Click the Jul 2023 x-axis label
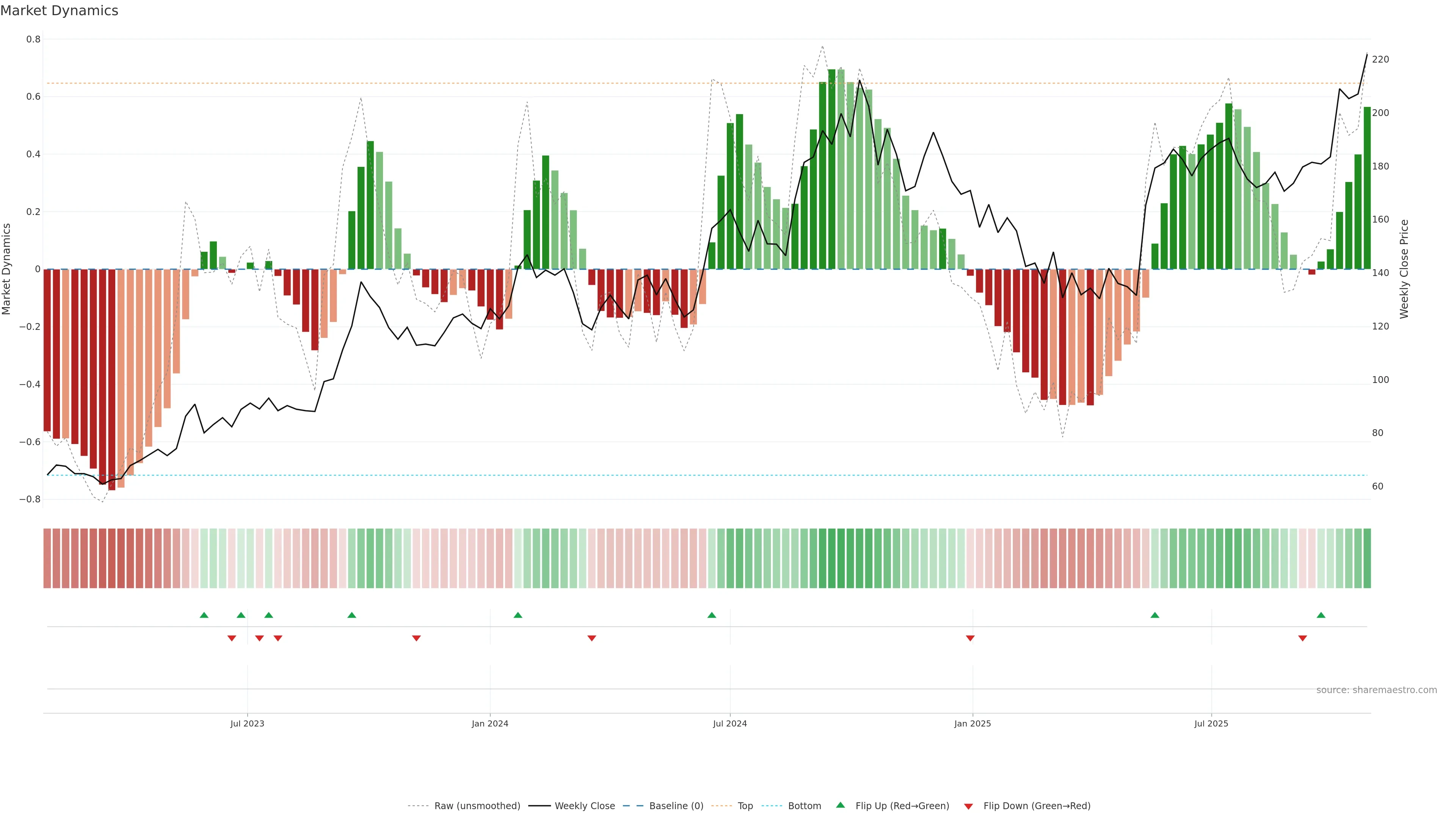This screenshot has height=819, width=1456. point(247,723)
